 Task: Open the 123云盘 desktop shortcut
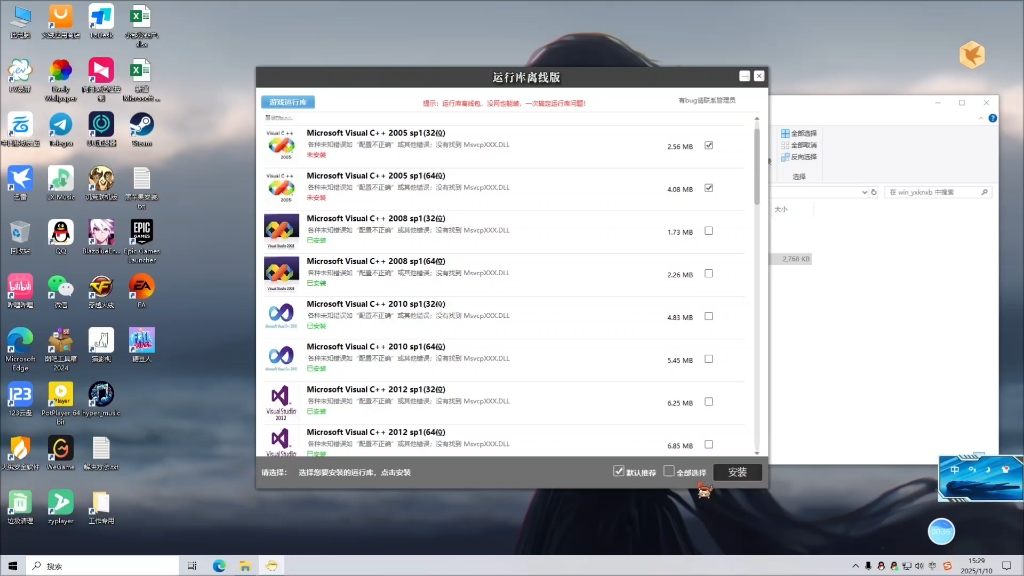click(x=20, y=399)
